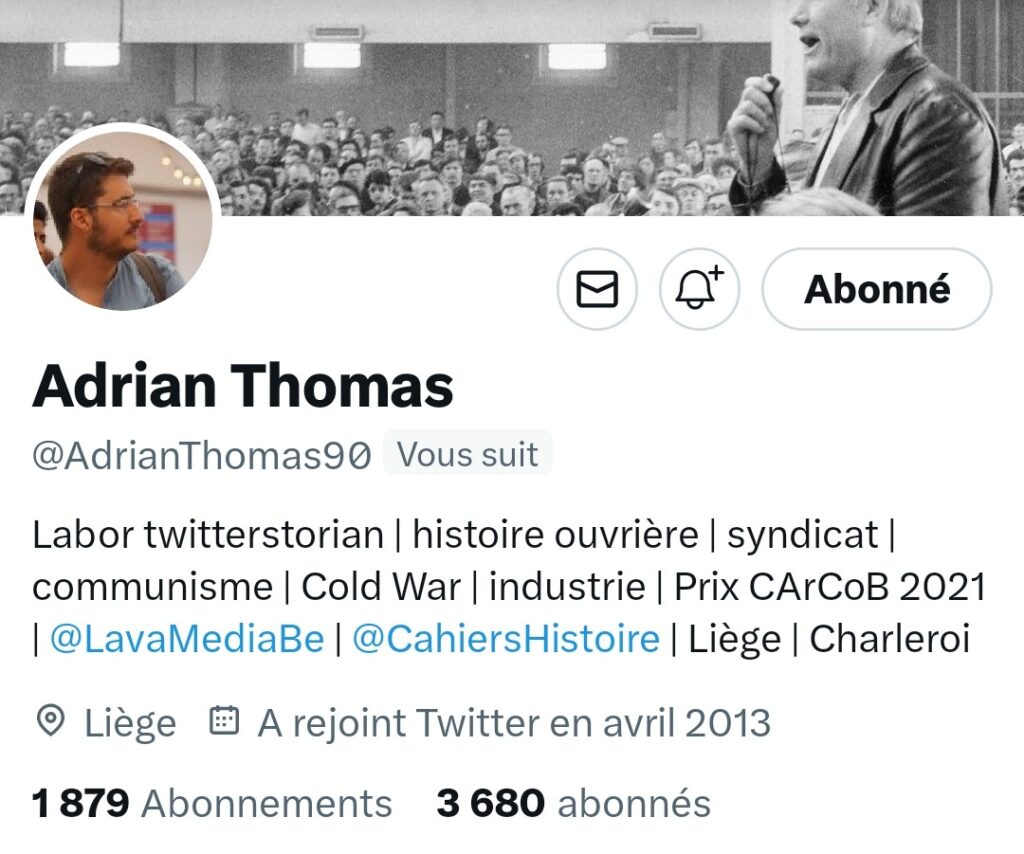The image size is (1024, 854).
Task: Click the Liège location pin icon
Action: (50, 721)
